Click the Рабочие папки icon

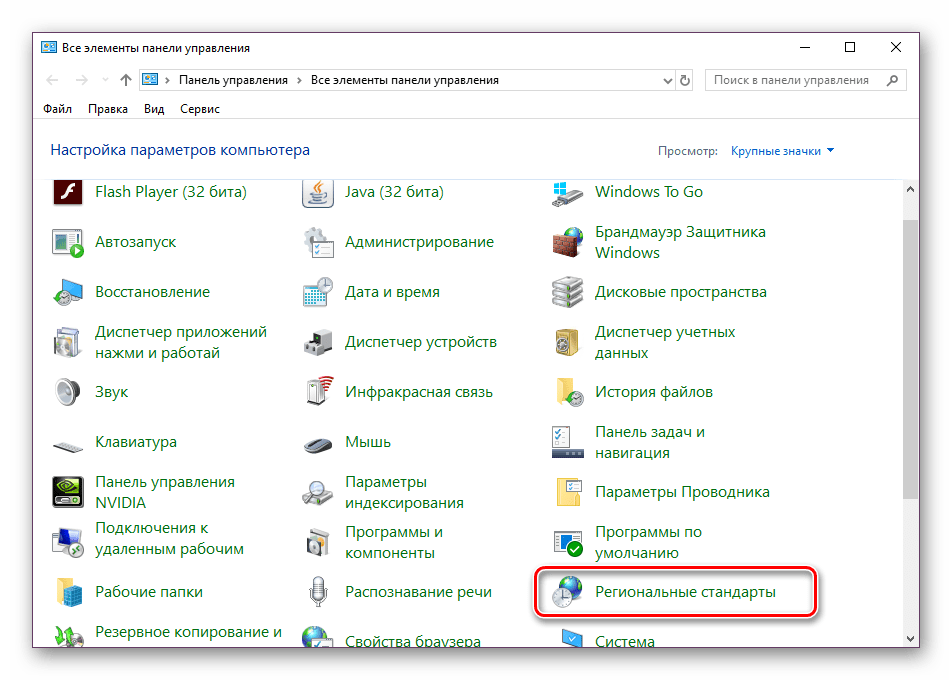[x=69, y=592]
